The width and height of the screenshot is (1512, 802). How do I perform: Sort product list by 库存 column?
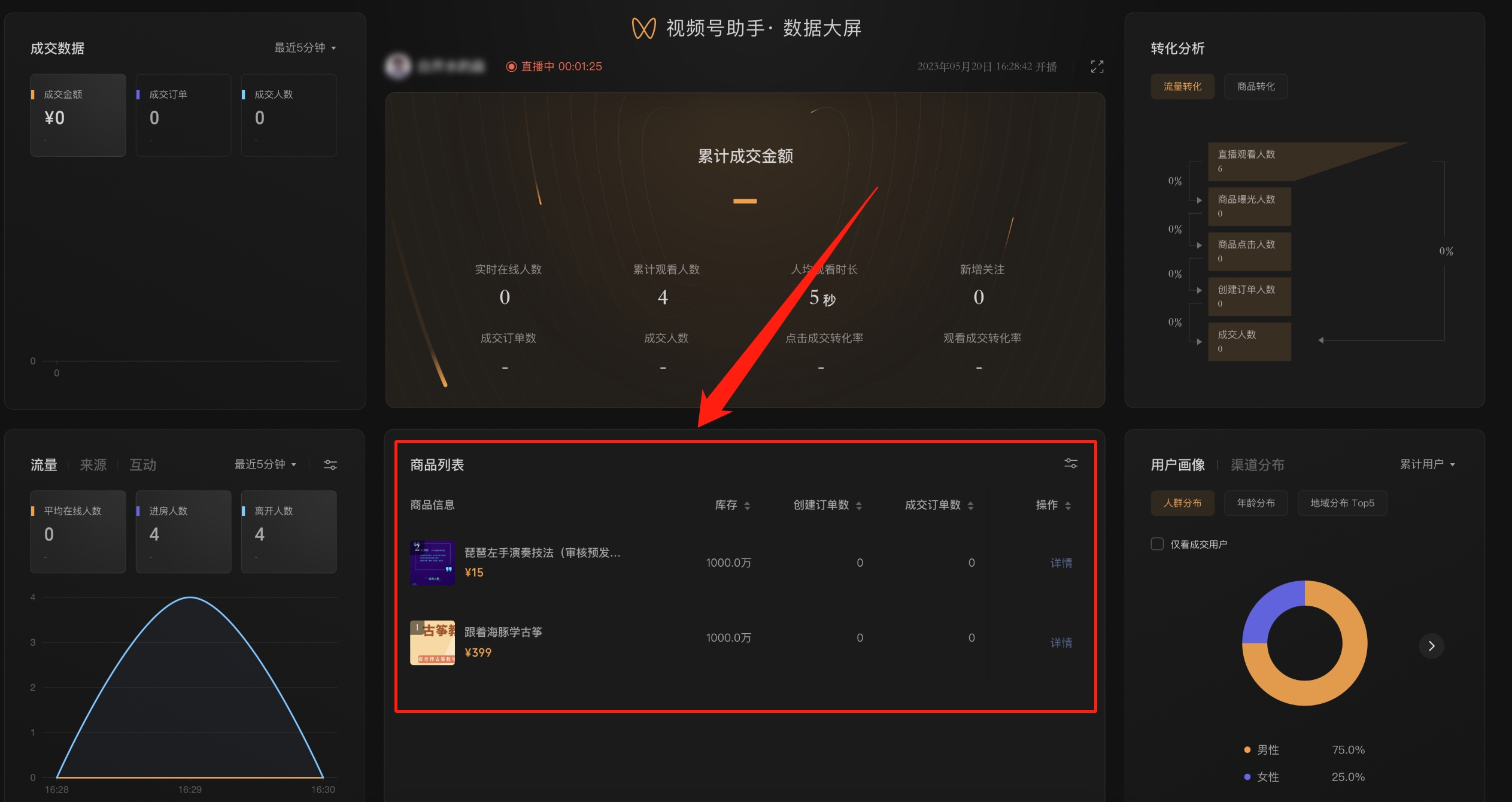tap(733, 505)
